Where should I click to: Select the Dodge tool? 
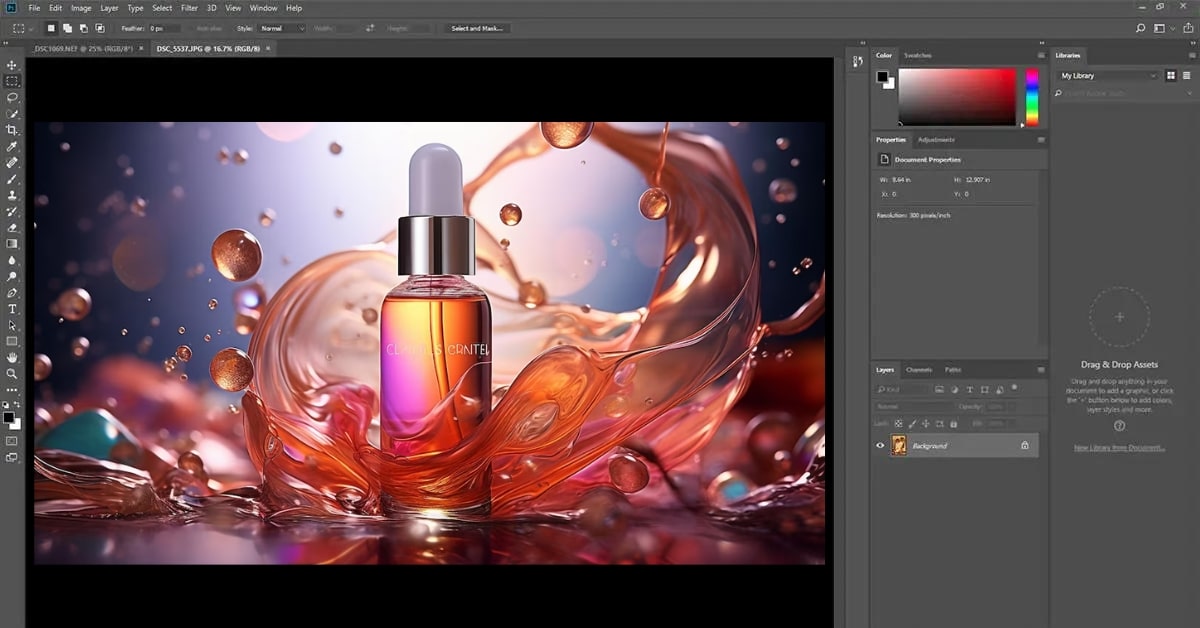click(x=12, y=276)
